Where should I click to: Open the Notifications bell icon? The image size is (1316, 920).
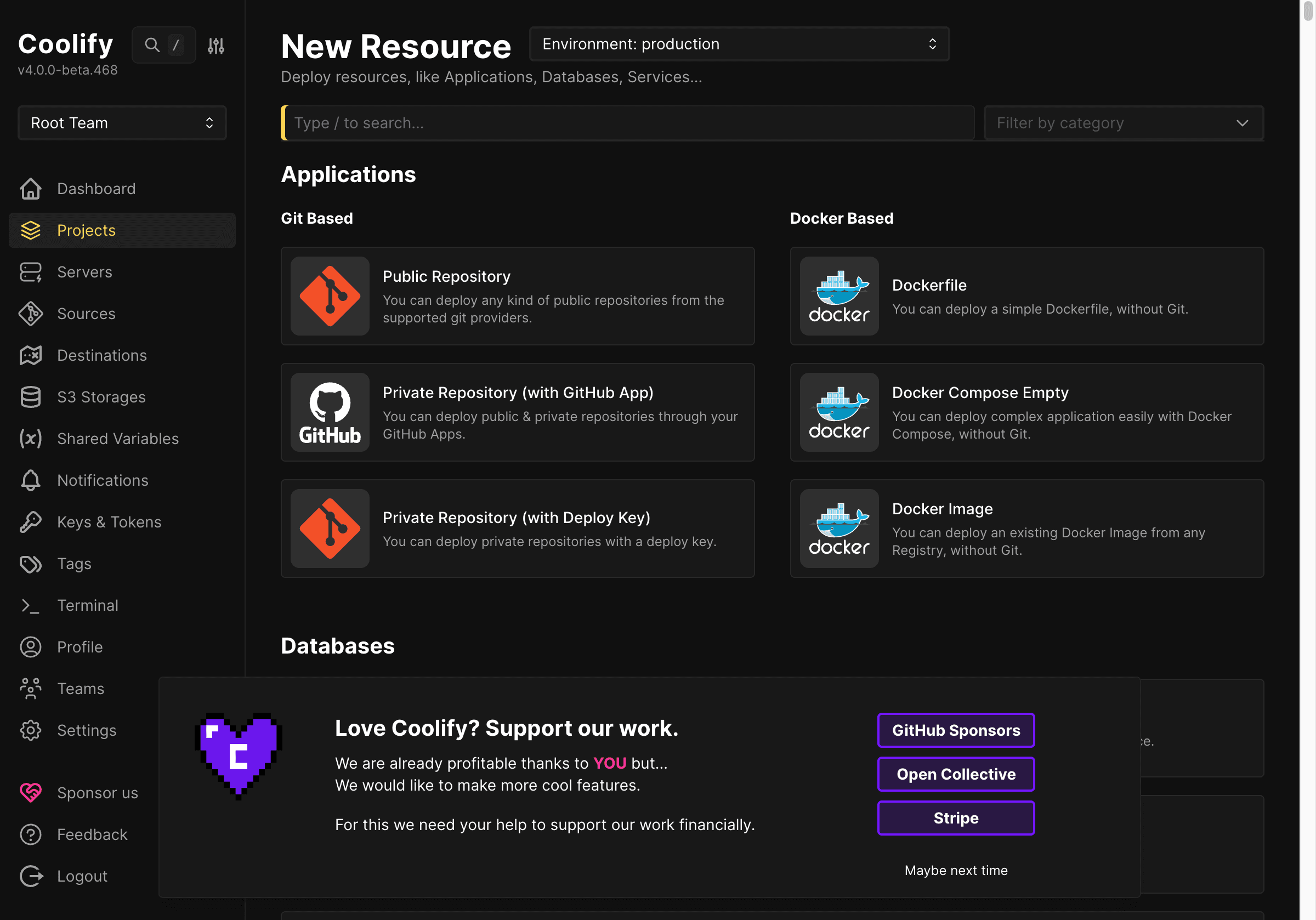pos(30,480)
